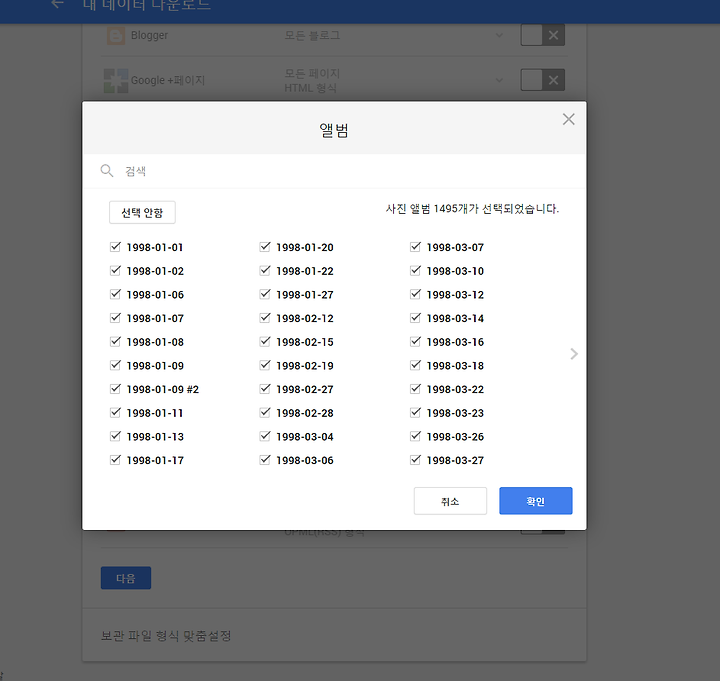Expand 보관 파일 형식 맞춤설정 section
The height and width of the screenshot is (681, 720).
coord(166,636)
